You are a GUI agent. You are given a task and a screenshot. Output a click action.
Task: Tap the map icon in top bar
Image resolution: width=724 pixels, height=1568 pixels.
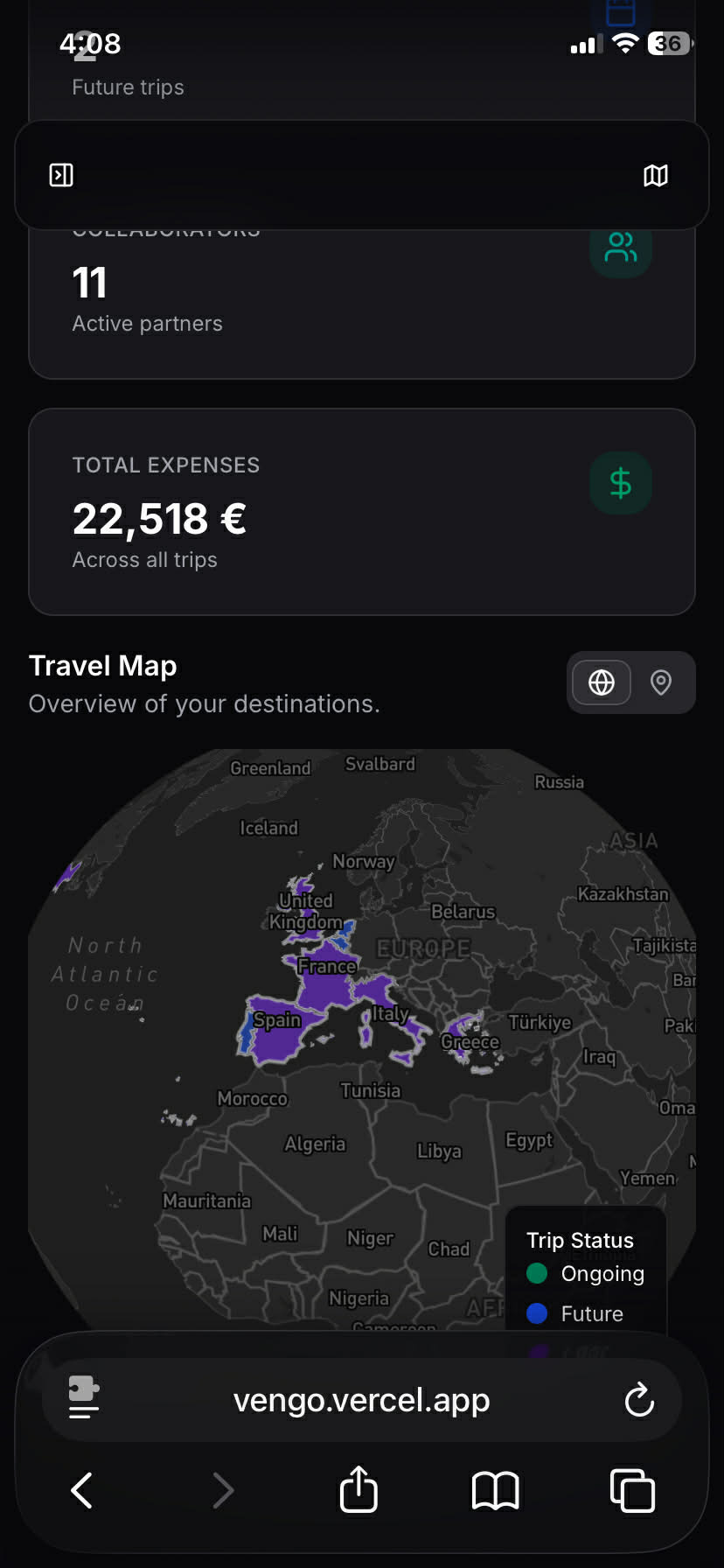click(656, 176)
